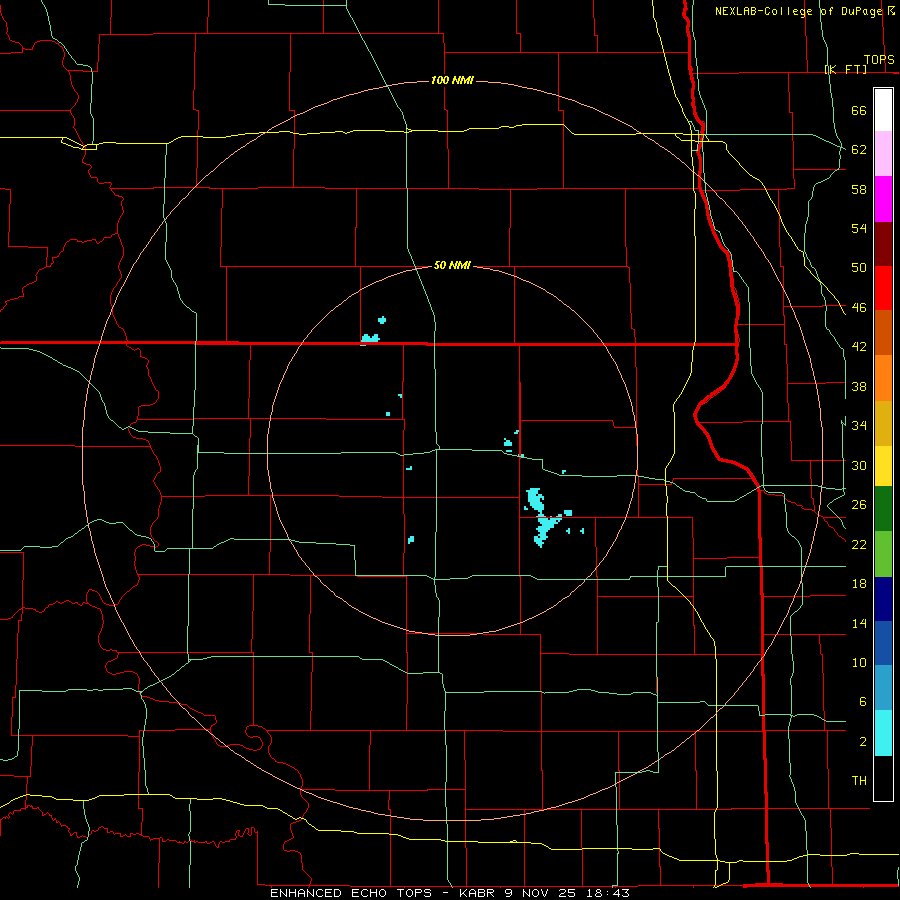
Task: Click the magenta legend color block
Action: pyautogui.click(x=883, y=199)
